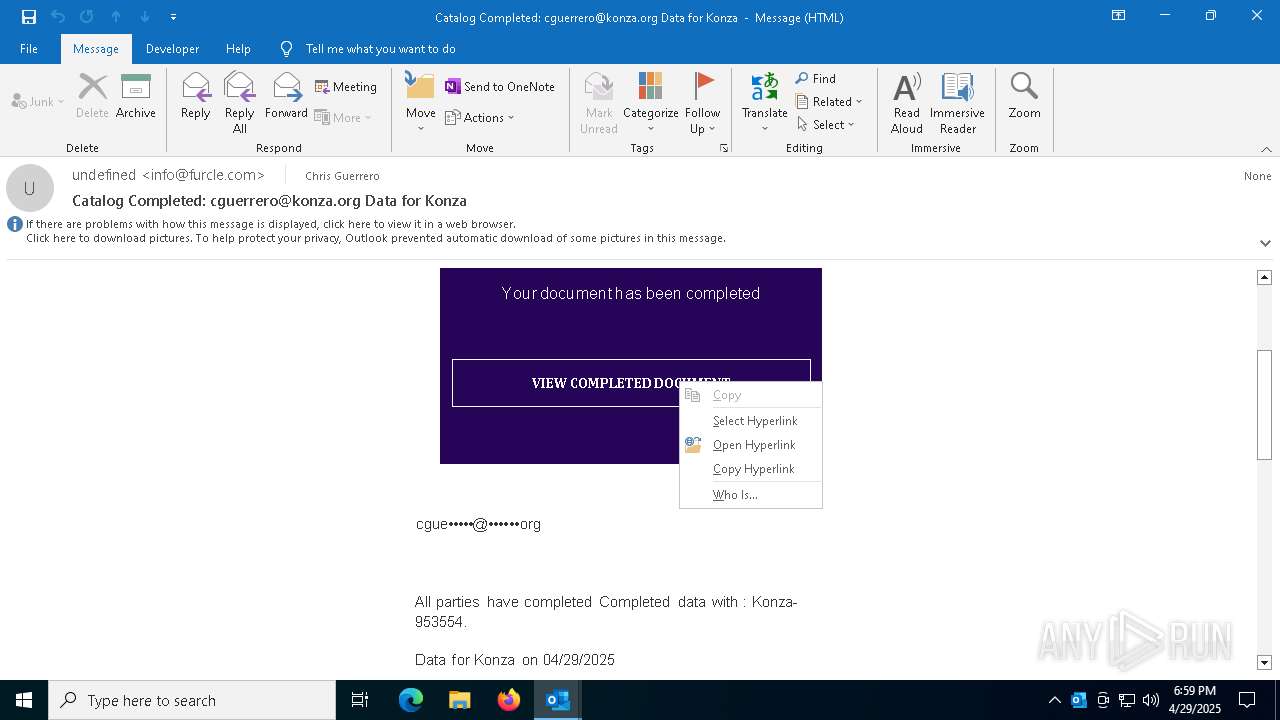Open the Help tab
This screenshot has height=720, width=1280.
(x=238, y=49)
